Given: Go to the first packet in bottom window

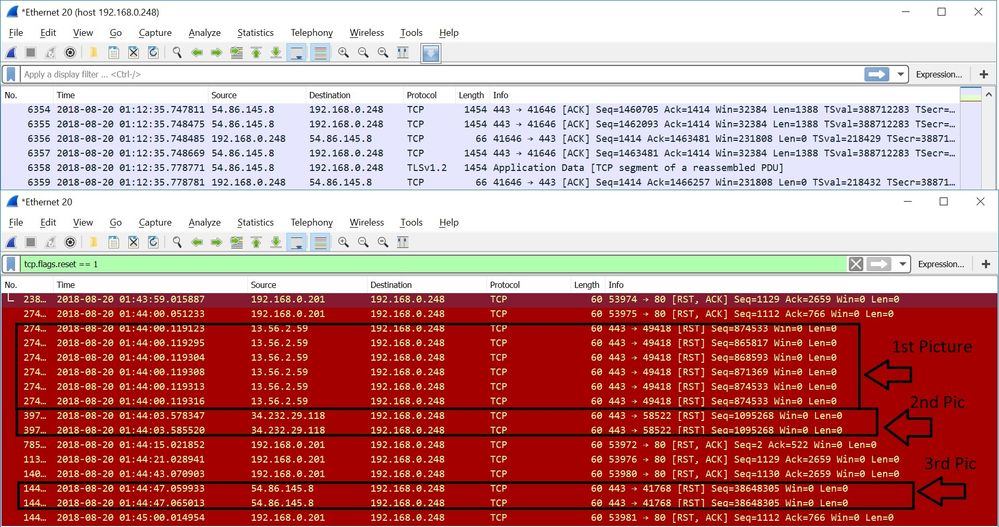Looking at the screenshot, I should click(x=256, y=242).
